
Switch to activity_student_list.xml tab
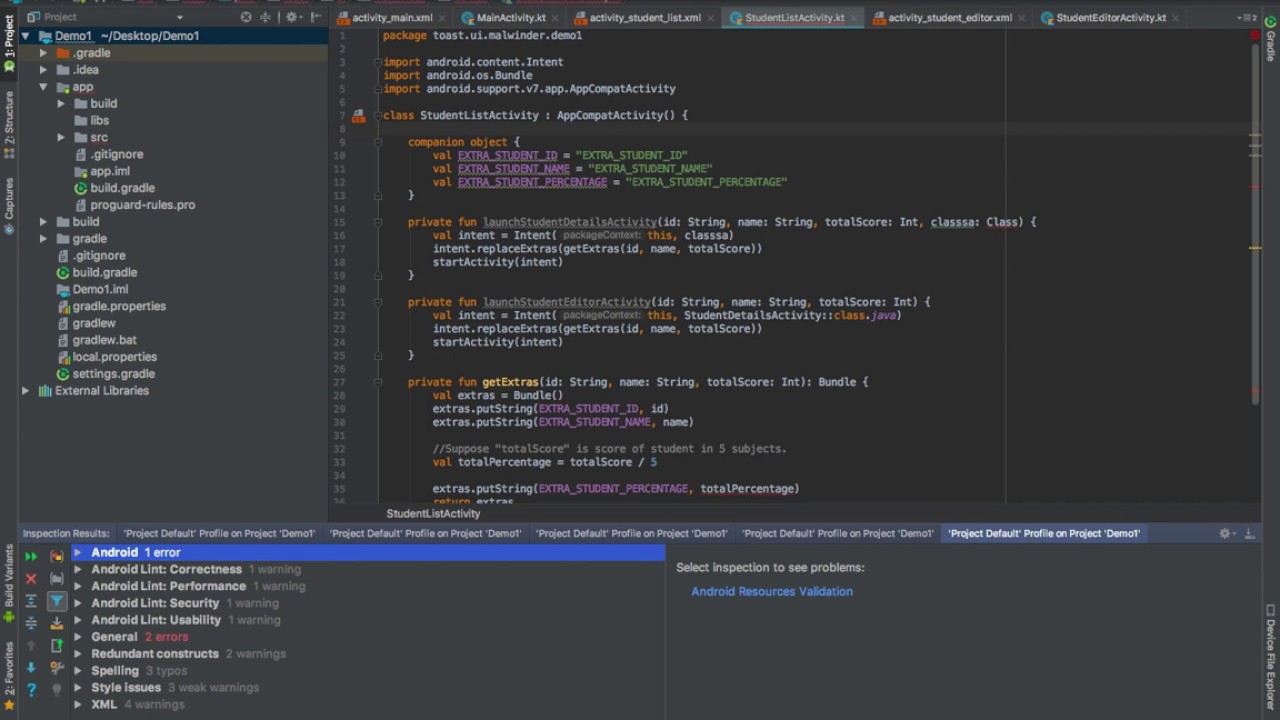coord(644,18)
